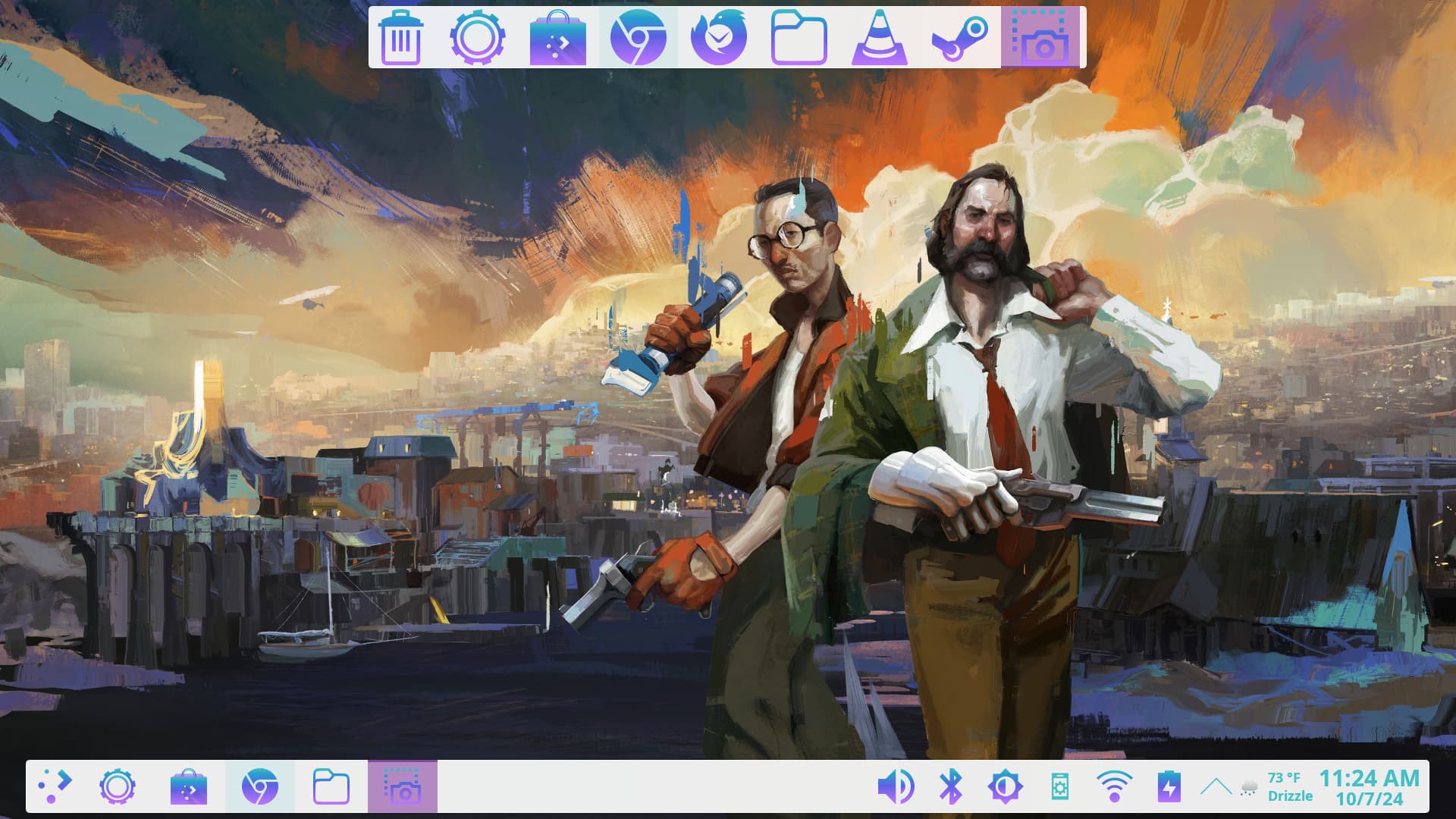
Task: Expand hidden system tray icons arrow
Action: tap(1216, 786)
